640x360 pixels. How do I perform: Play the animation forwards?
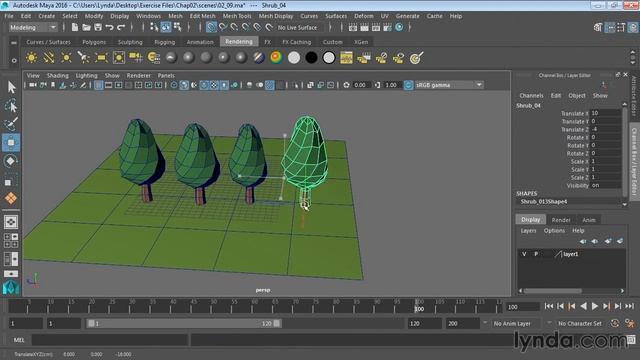tap(595, 306)
